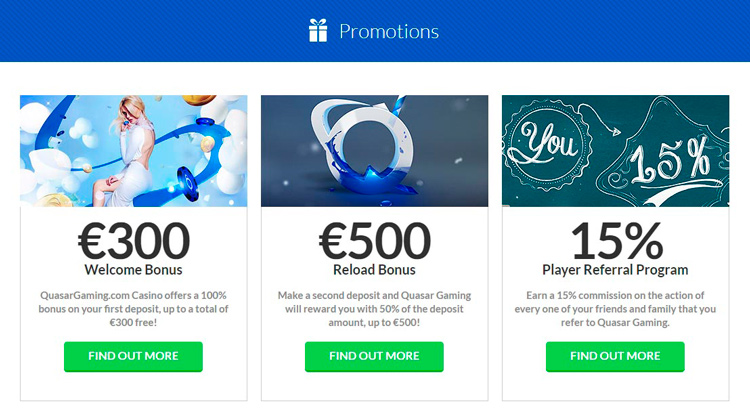Open the Reload Bonus Q logo image
Viewport: 750px width, 409px height.
[375, 151]
